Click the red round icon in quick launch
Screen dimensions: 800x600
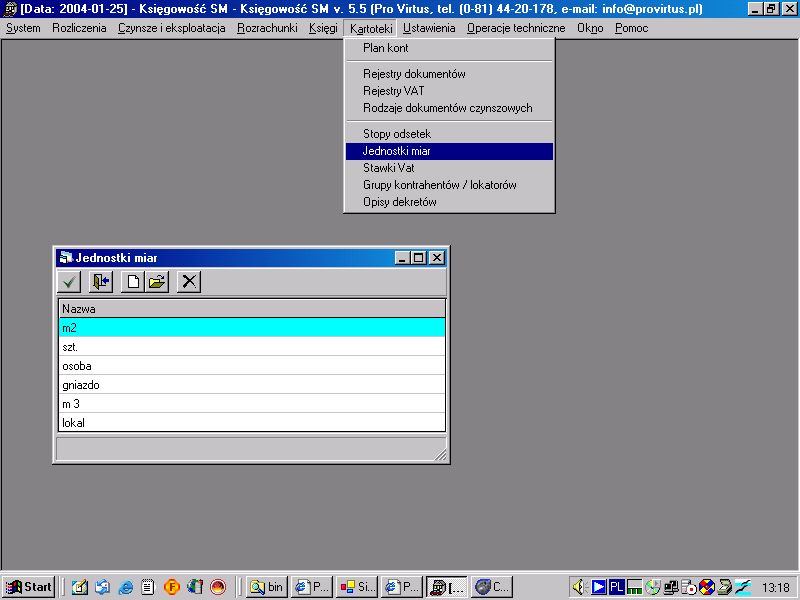218,587
